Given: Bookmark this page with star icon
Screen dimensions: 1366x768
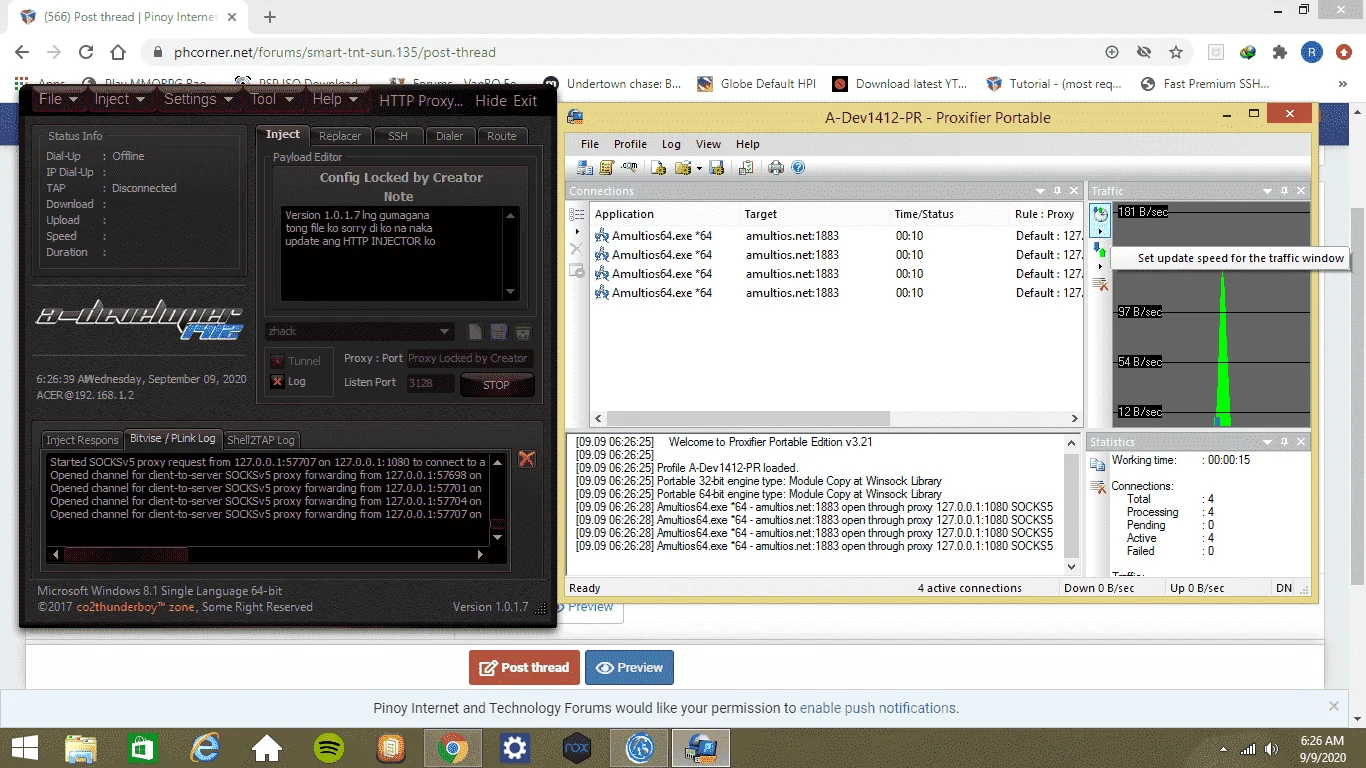Looking at the screenshot, I should coord(1176,52).
